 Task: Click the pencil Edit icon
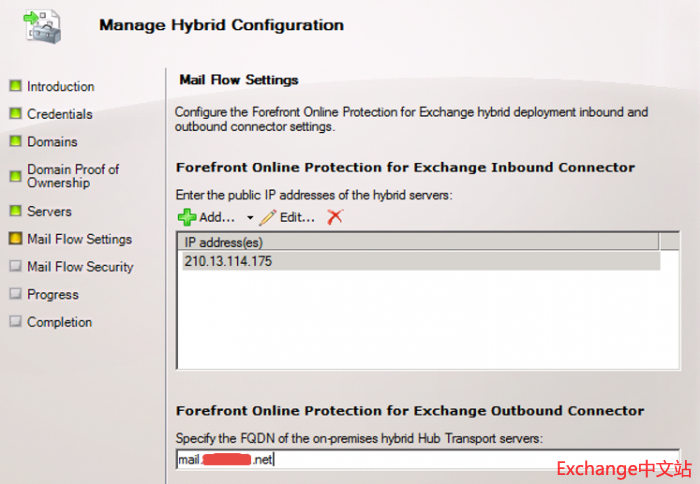click(x=267, y=217)
